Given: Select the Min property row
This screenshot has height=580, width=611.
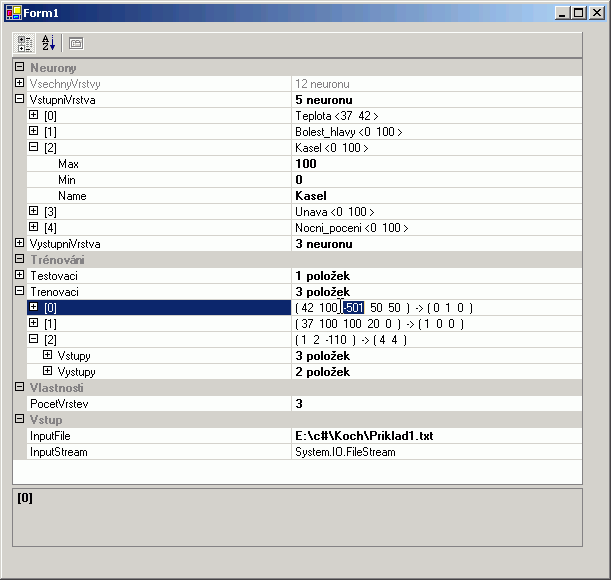Looking at the screenshot, I should pyautogui.click(x=150, y=180).
